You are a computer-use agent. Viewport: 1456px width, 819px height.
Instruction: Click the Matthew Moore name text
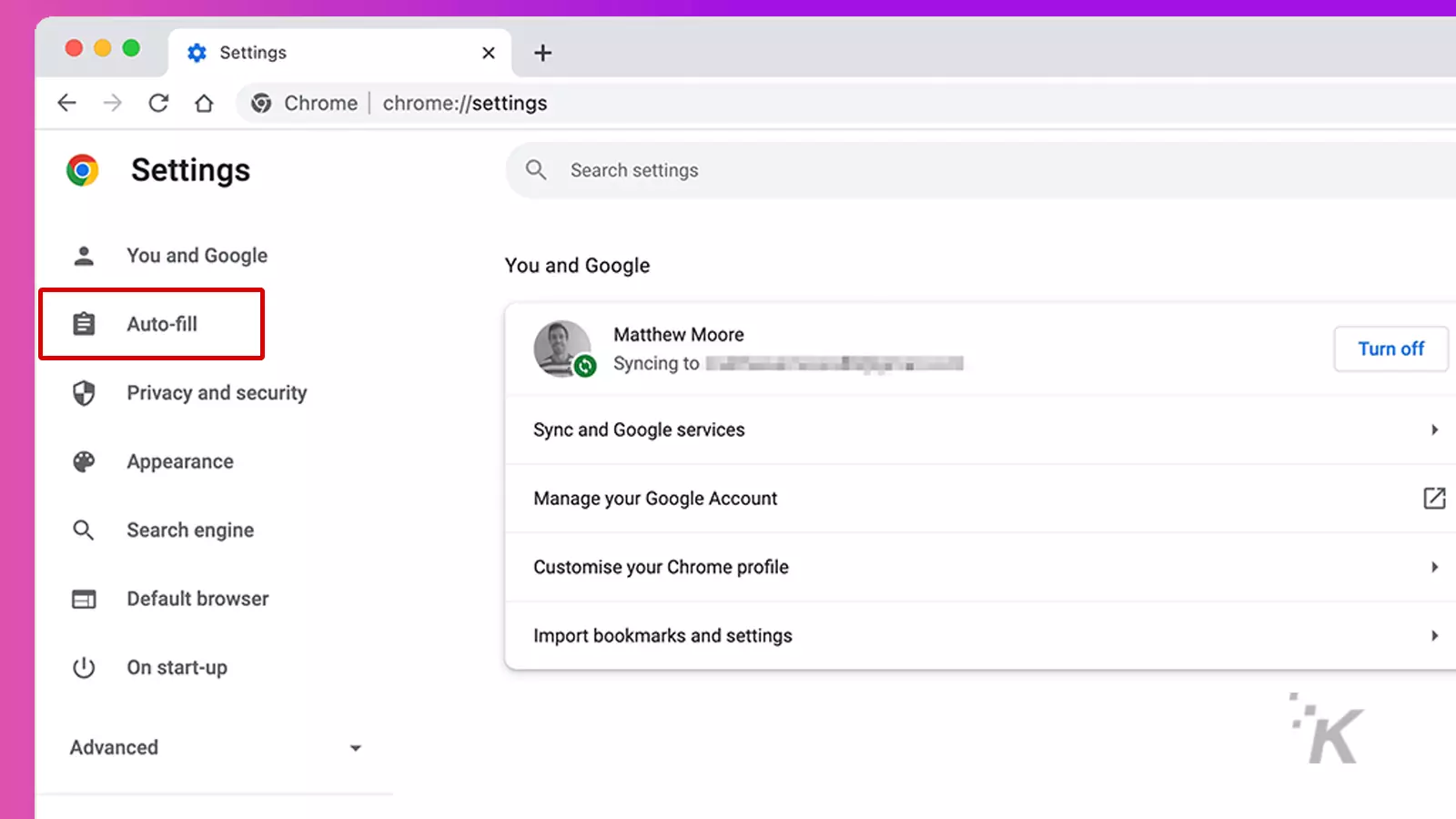[x=679, y=335]
